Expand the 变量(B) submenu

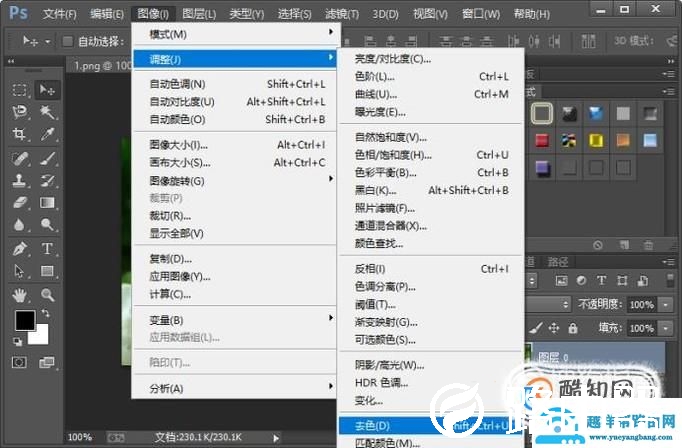click(331, 318)
